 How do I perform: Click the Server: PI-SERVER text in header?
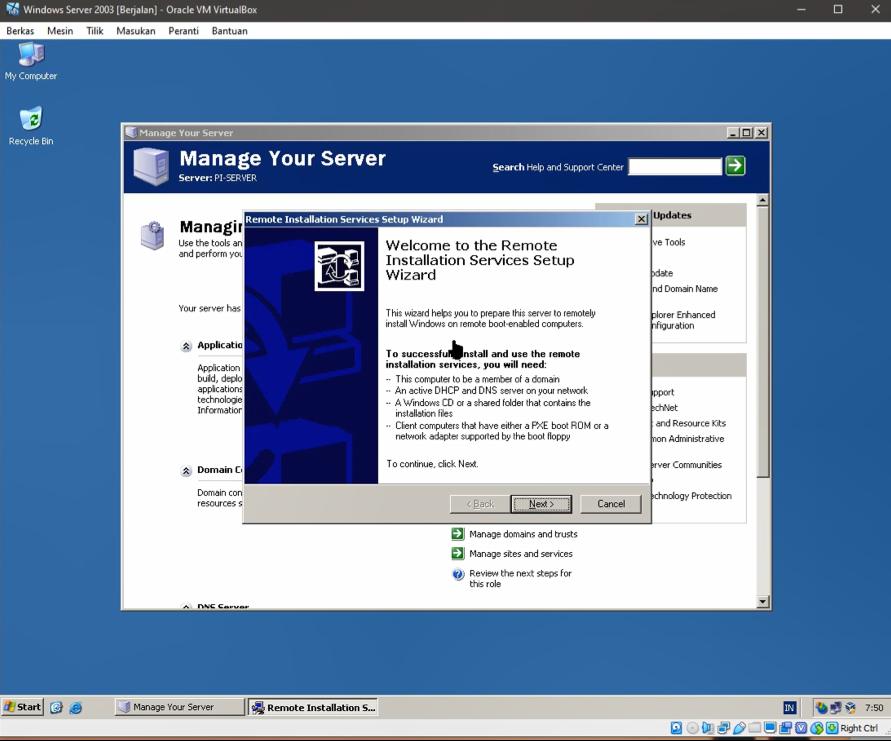click(218, 177)
